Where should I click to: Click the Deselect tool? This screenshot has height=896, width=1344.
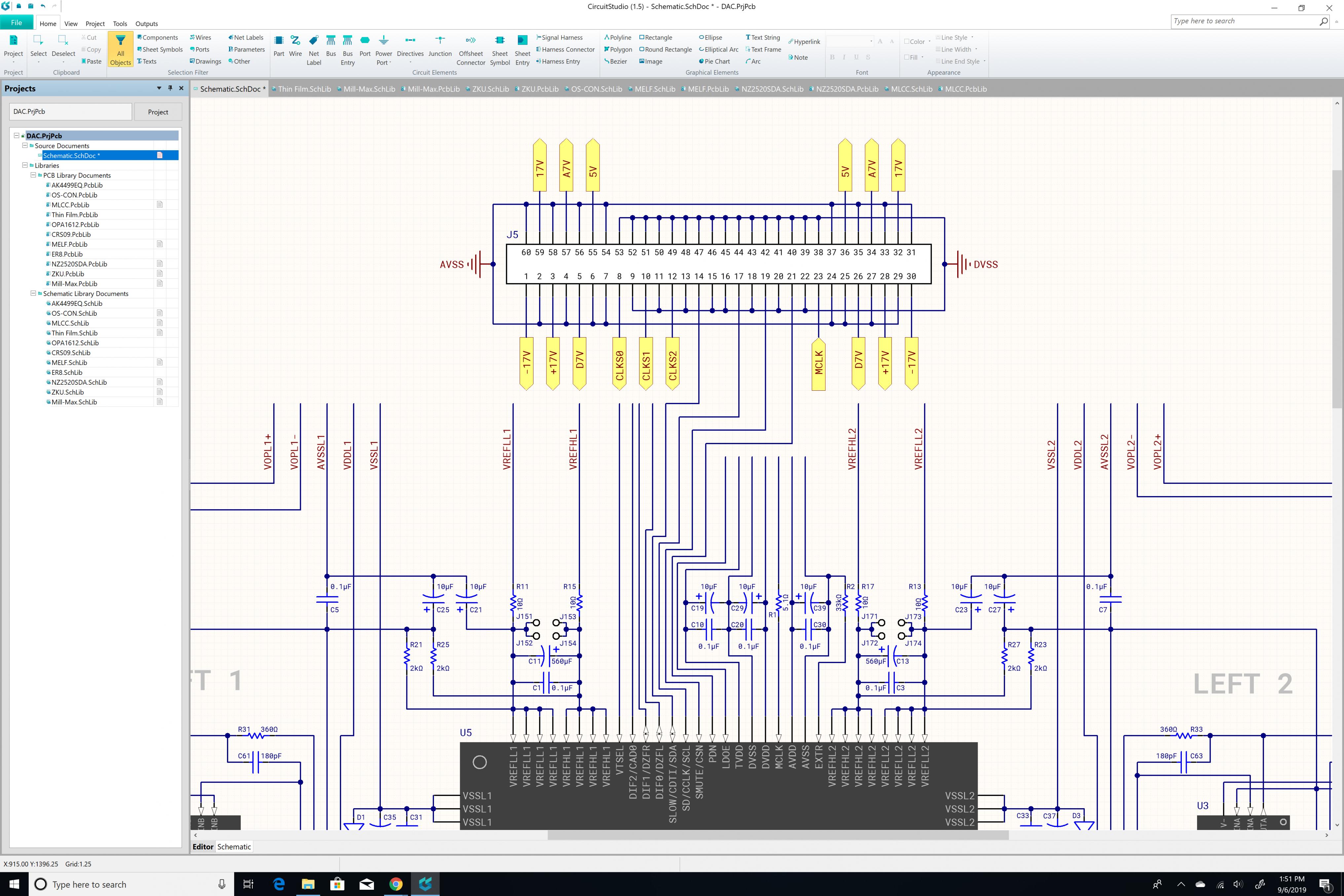[x=63, y=49]
